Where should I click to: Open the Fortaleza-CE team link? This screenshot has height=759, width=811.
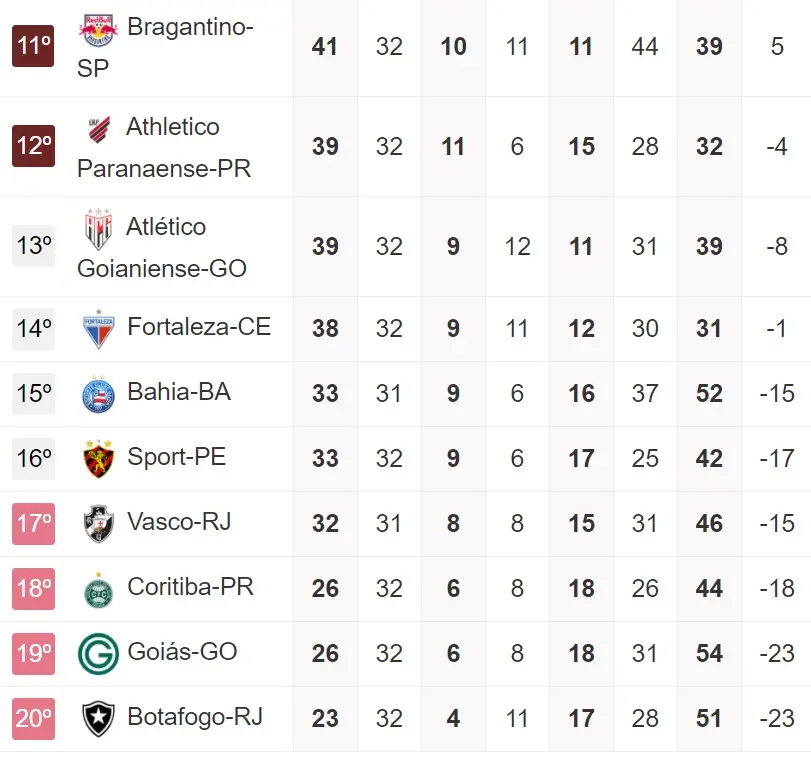pyautogui.click(x=199, y=327)
